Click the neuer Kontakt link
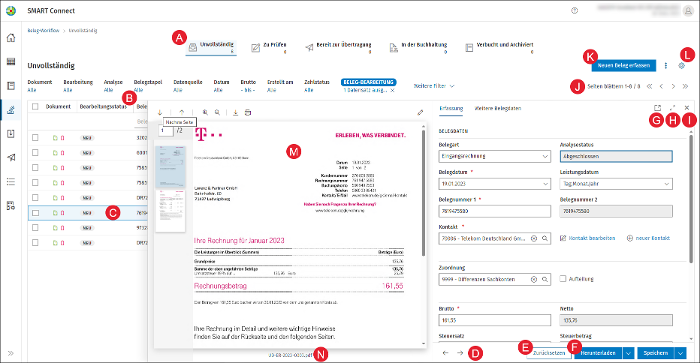Viewport: 700px width, 363px height. tap(648, 238)
